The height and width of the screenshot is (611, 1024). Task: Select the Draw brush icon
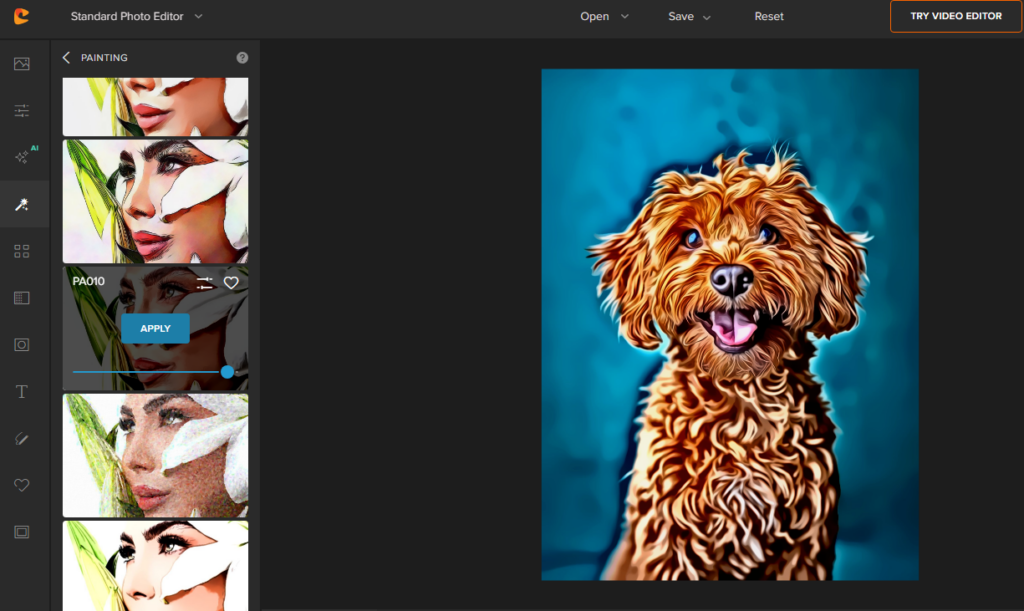pos(22,439)
